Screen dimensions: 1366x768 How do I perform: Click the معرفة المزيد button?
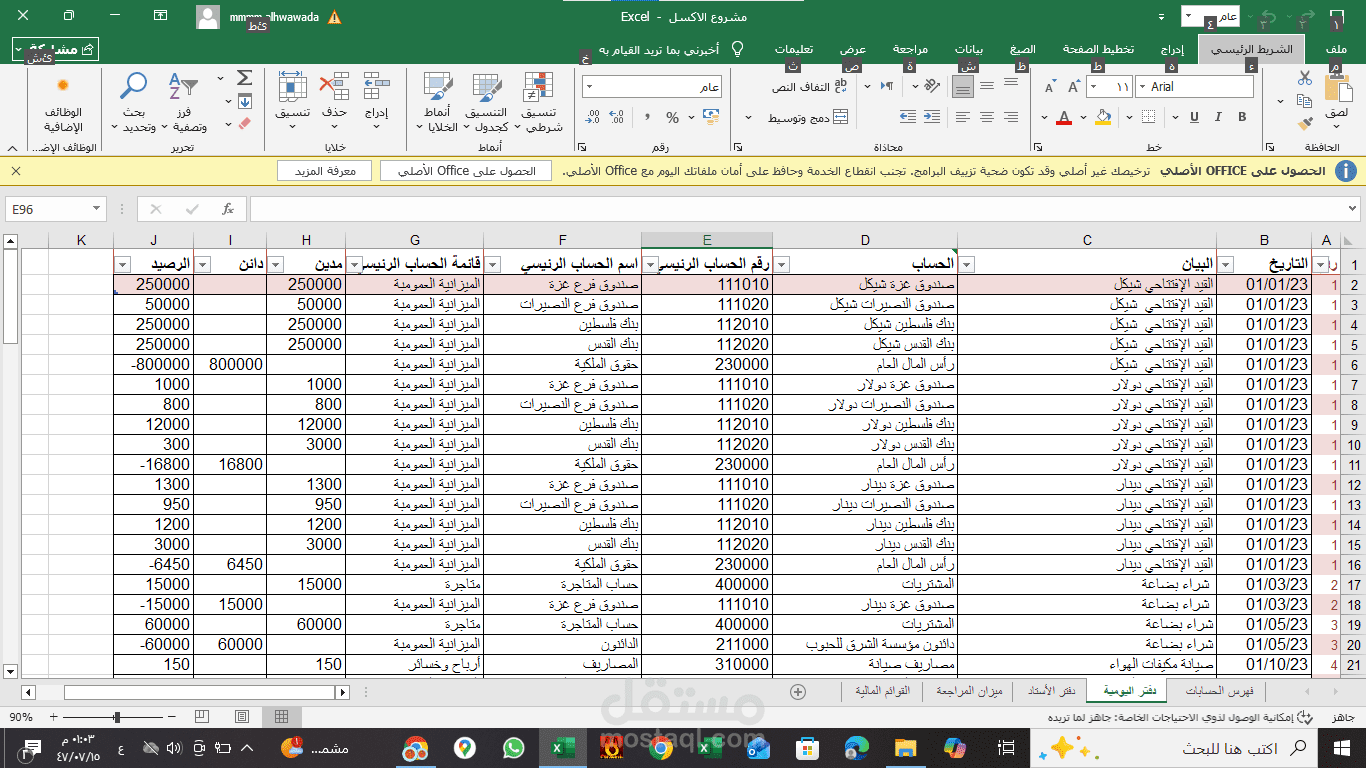pyautogui.click(x=324, y=170)
